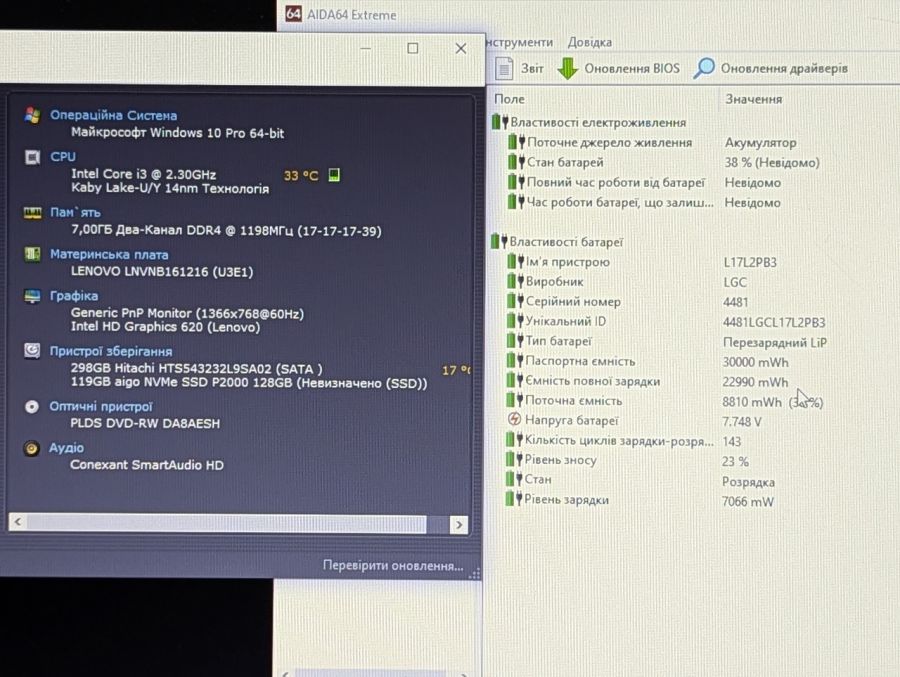The height and width of the screenshot is (677, 900).
Task: Click the voltage icon beside Напруга батареї
Action: point(514,420)
